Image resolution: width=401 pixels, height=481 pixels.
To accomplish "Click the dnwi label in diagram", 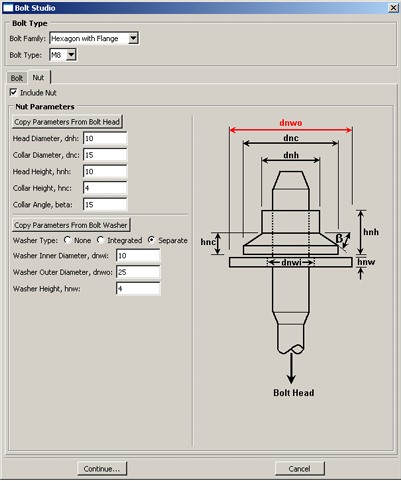I will coord(291,263).
